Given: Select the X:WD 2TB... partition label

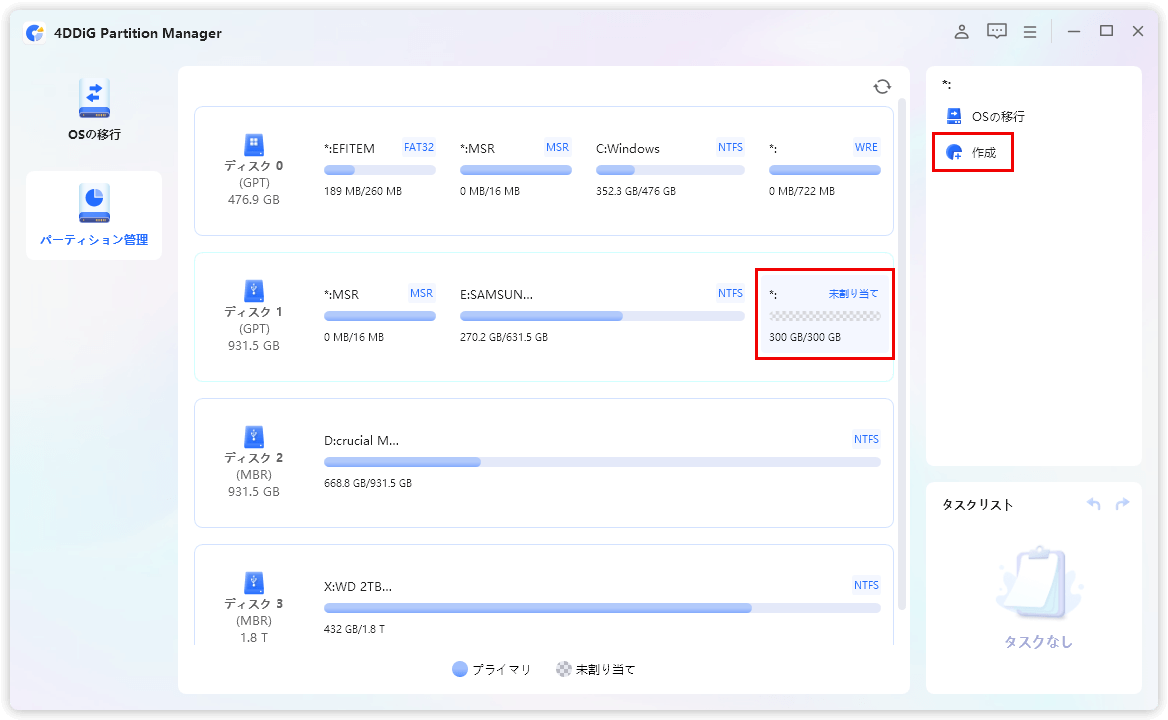Looking at the screenshot, I should (x=358, y=586).
